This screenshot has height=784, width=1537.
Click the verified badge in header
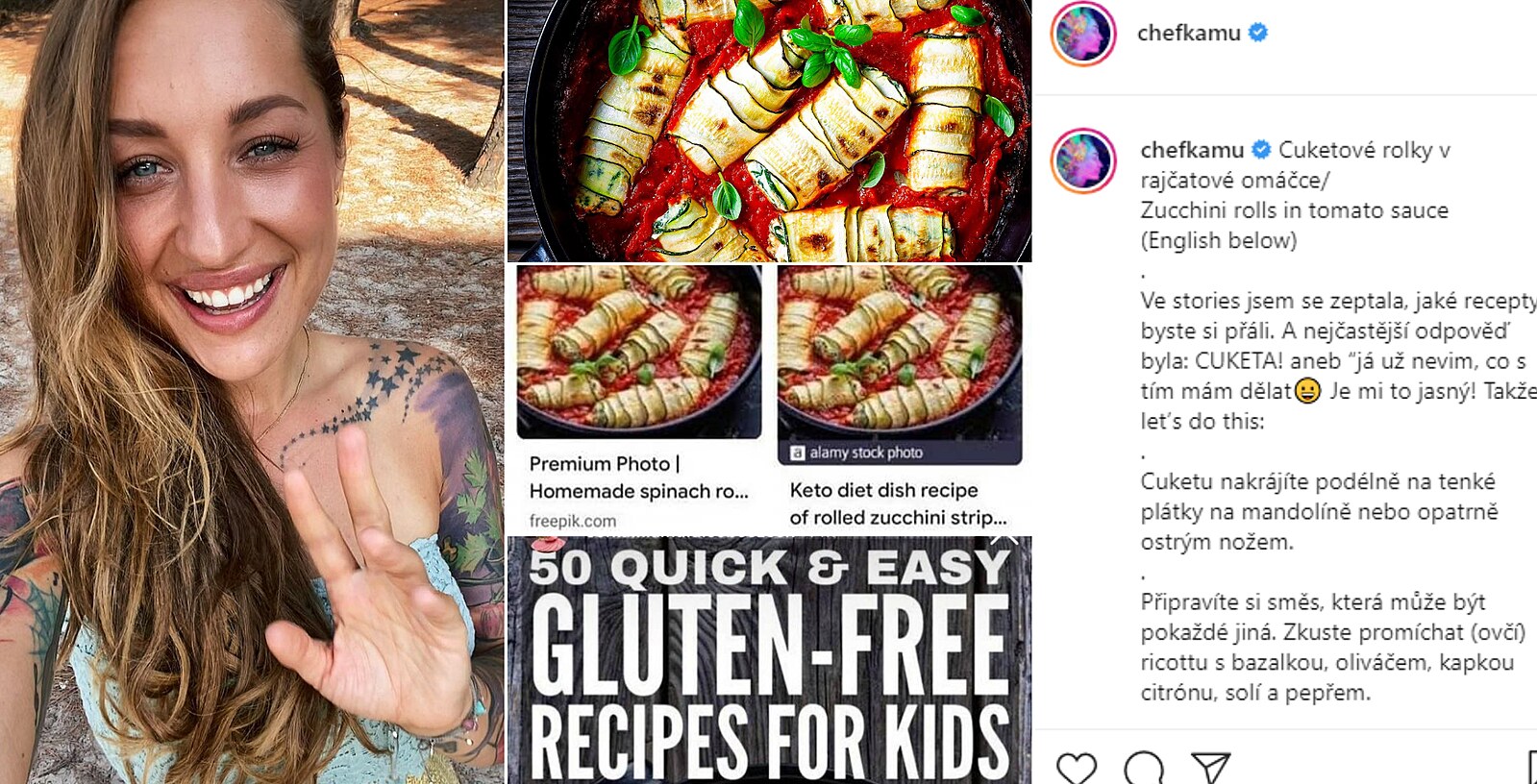1257,33
